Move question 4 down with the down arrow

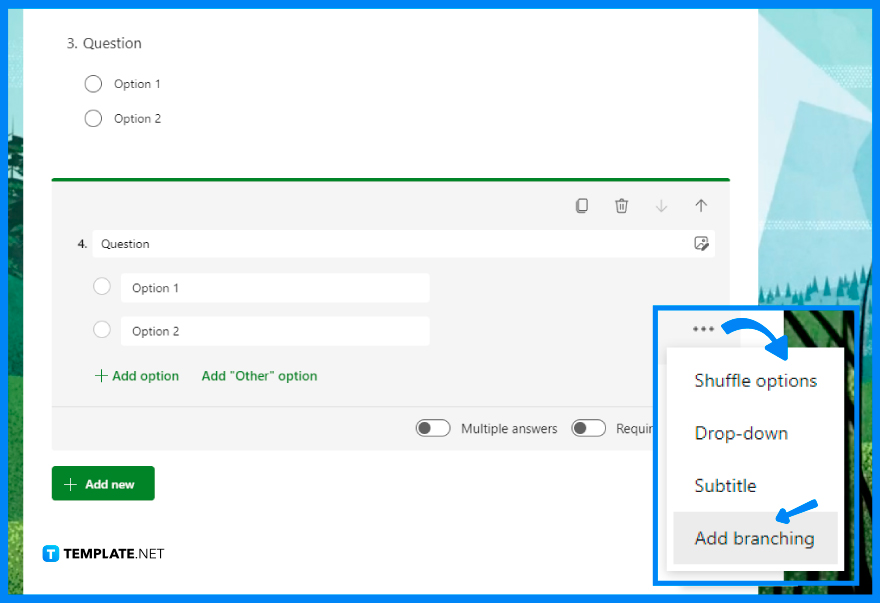[x=661, y=205]
